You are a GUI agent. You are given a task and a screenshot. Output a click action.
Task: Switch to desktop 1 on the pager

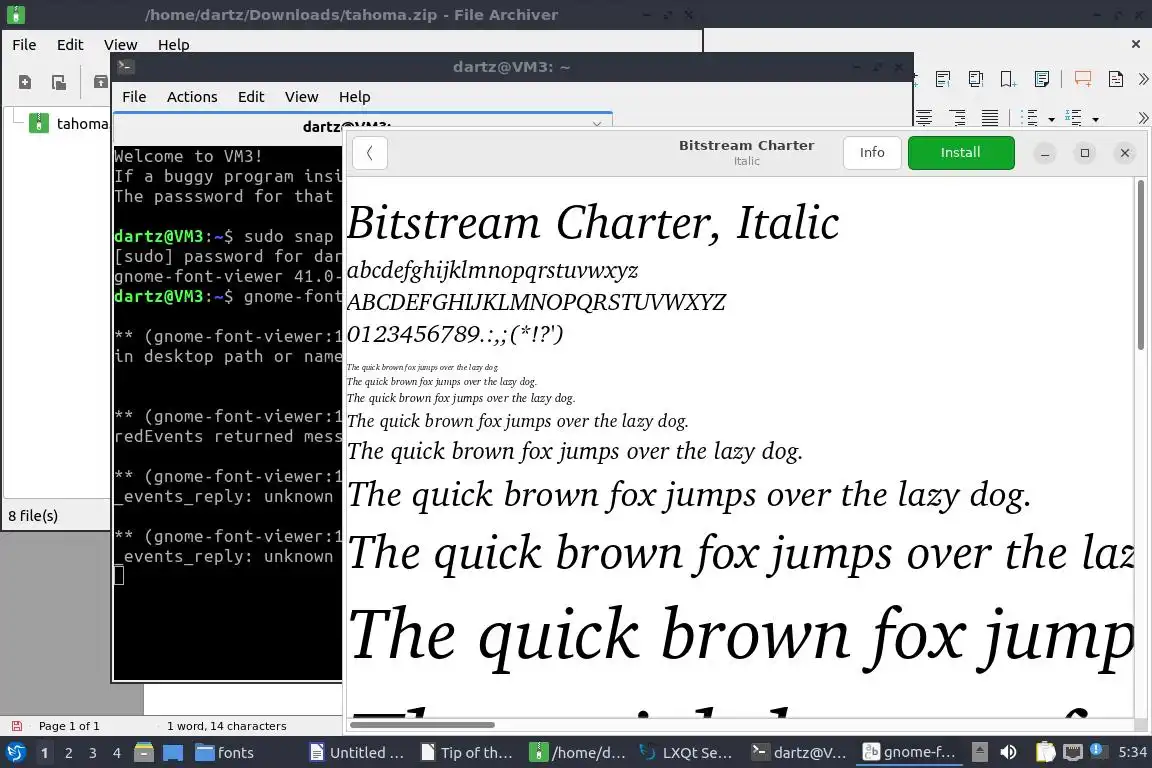point(45,753)
